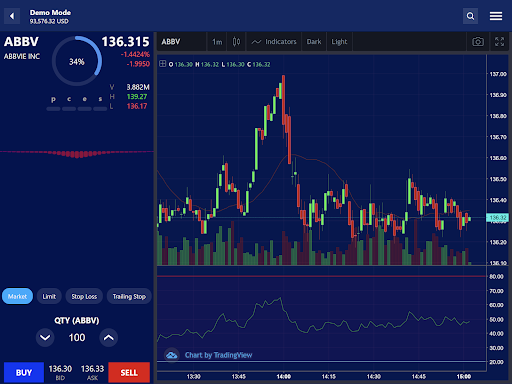Switch chart to Light theme
Screen dimensions: 512x384
tap(339, 42)
